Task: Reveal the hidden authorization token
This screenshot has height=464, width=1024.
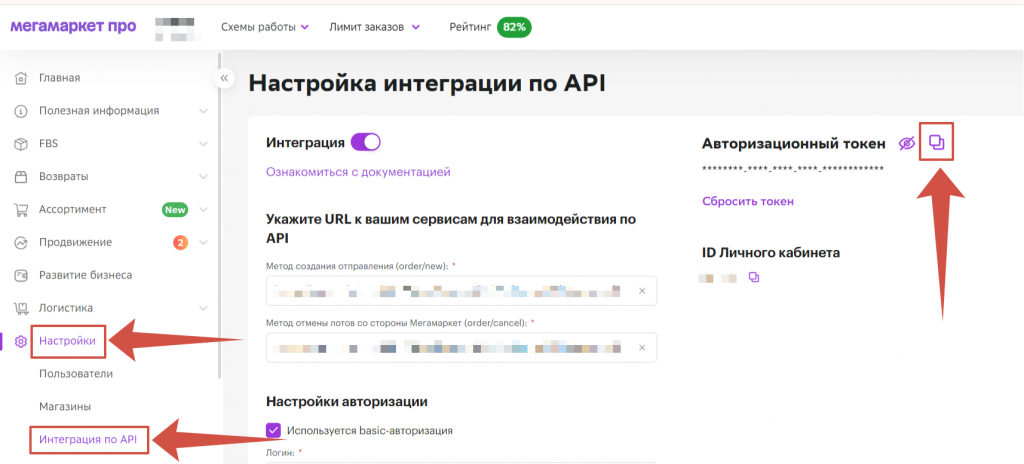Action: (x=906, y=144)
